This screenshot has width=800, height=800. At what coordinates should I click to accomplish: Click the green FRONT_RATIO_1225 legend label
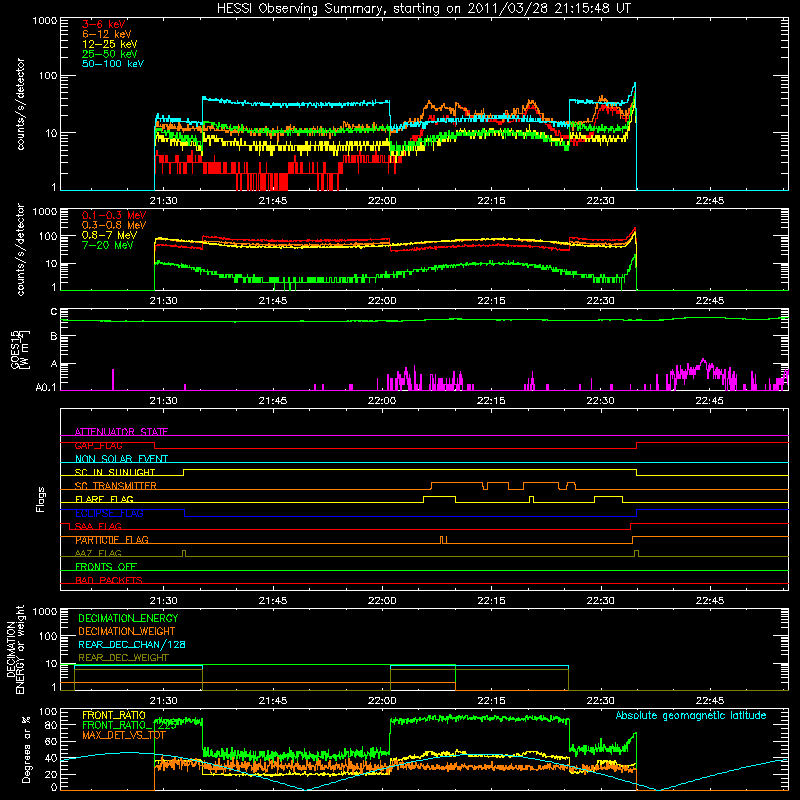[129, 726]
